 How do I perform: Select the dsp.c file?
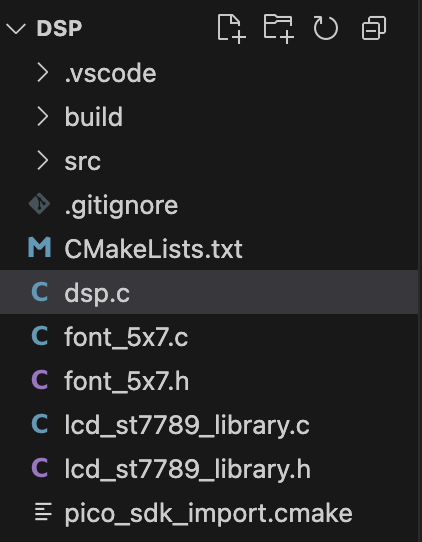pos(209,292)
